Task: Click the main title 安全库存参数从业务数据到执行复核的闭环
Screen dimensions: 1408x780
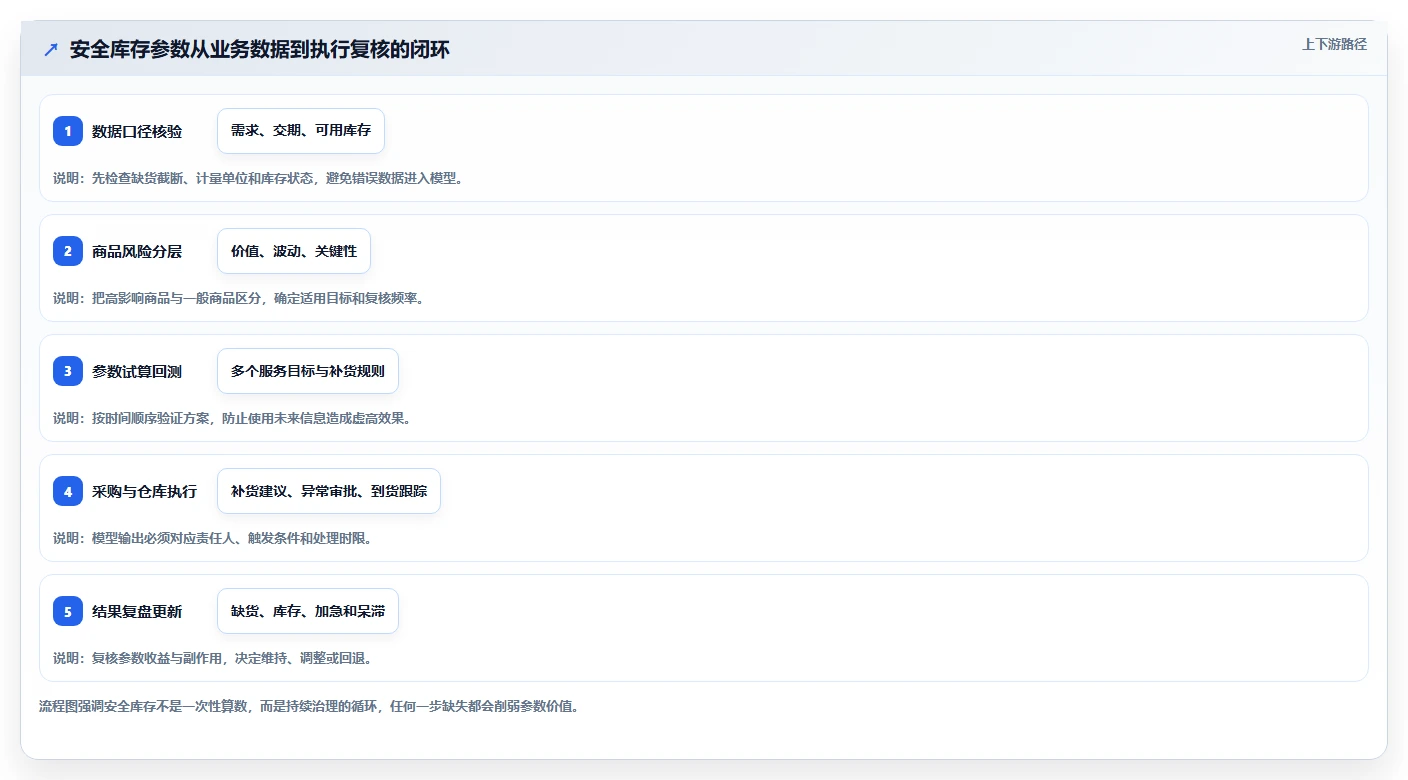Action: pos(260,49)
